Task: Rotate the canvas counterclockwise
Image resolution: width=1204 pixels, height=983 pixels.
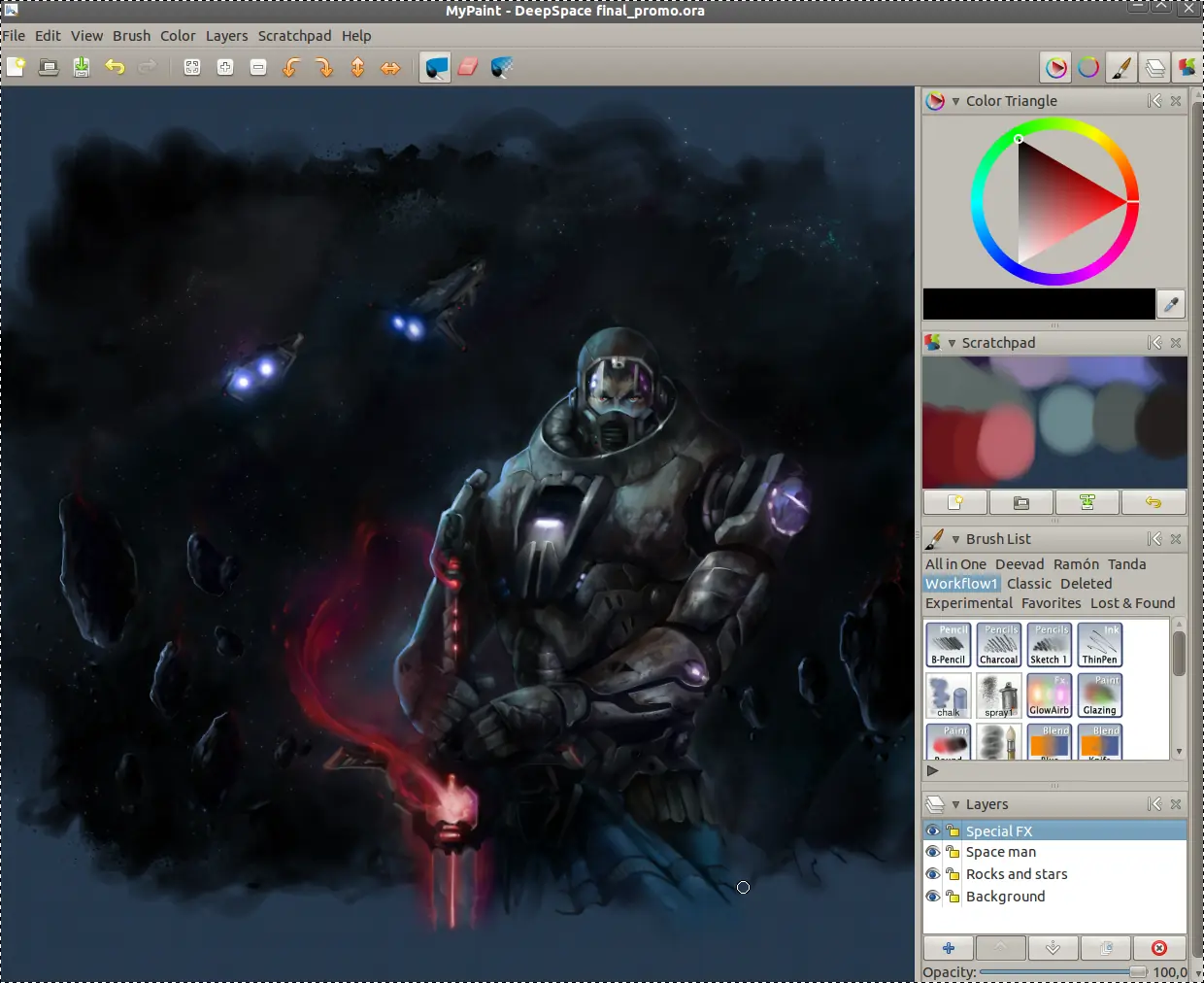Action: click(291, 67)
